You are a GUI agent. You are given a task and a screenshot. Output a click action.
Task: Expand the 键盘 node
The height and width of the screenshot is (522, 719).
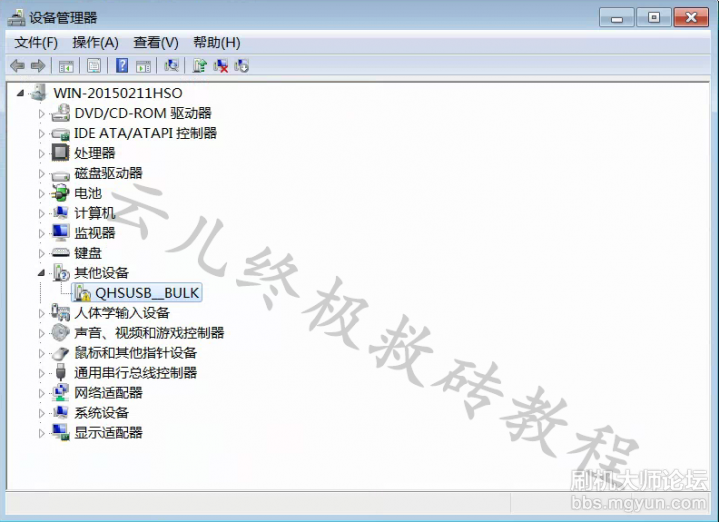[42, 253]
